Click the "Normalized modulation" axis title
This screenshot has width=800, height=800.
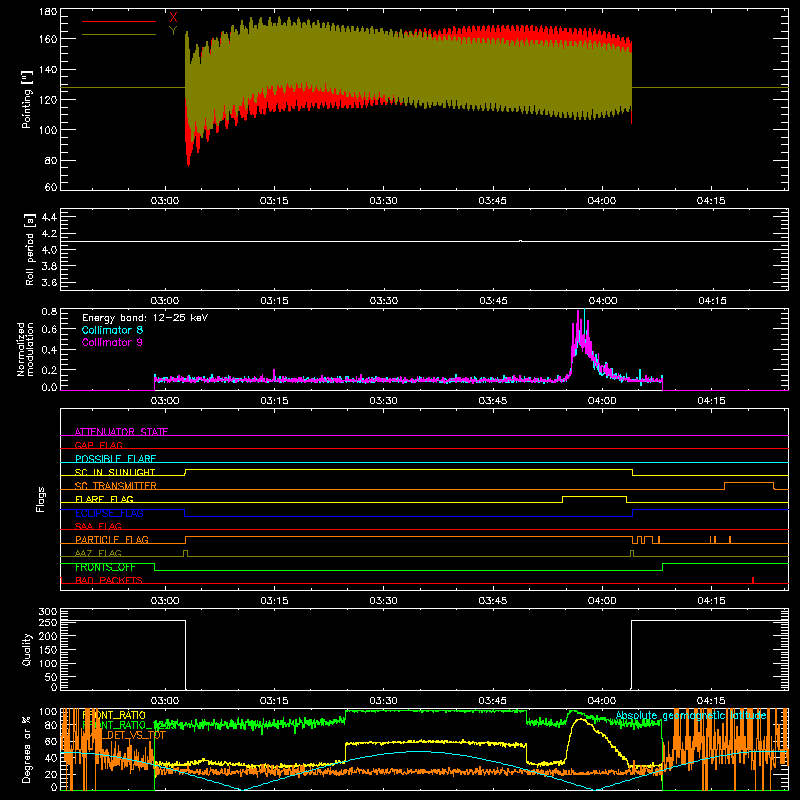(x=26, y=349)
